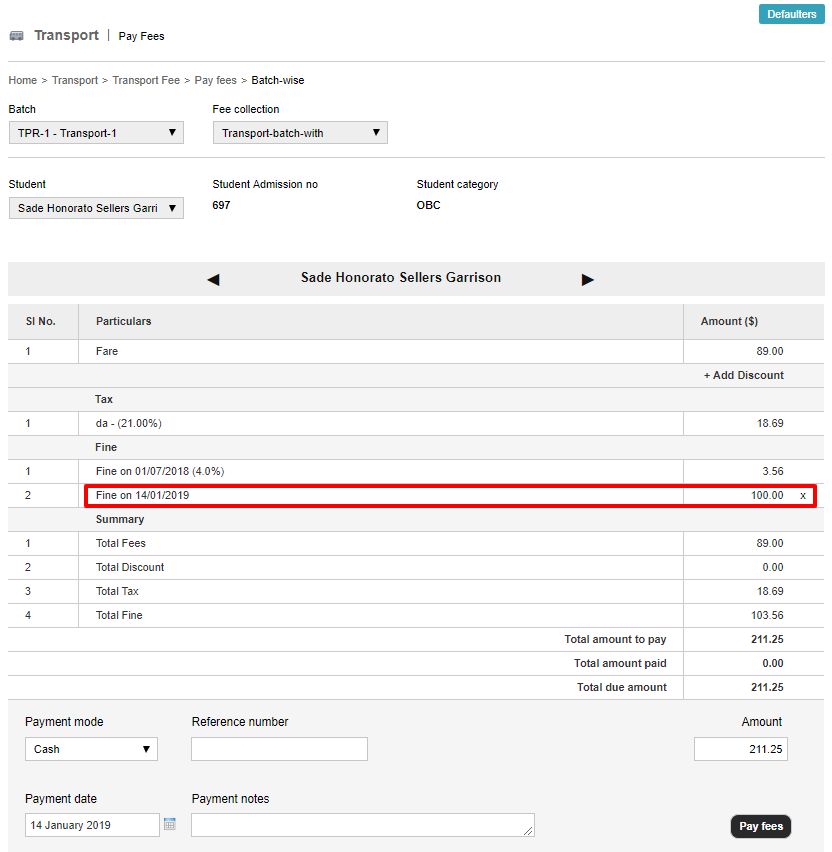Click the Fine on 01/07/2018 (4.0%) row
Image resolution: width=832 pixels, height=852 pixels.
tap(416, 471)
